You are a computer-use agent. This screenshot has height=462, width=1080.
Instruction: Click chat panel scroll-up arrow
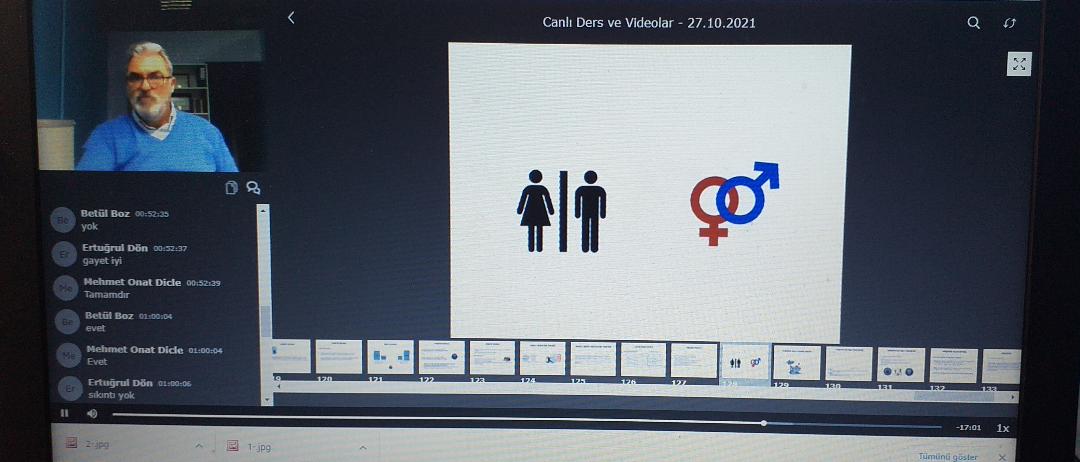coord(264,209)
